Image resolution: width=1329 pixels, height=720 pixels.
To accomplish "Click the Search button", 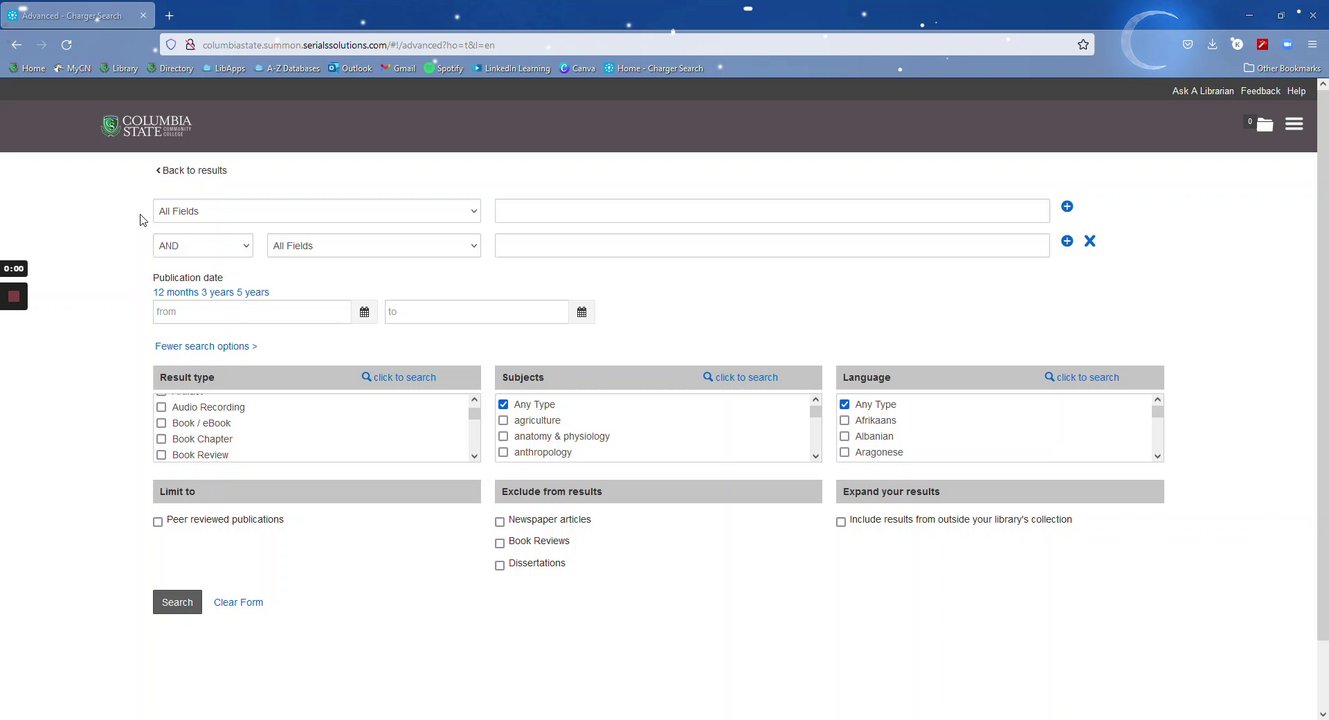I will 177,602.
